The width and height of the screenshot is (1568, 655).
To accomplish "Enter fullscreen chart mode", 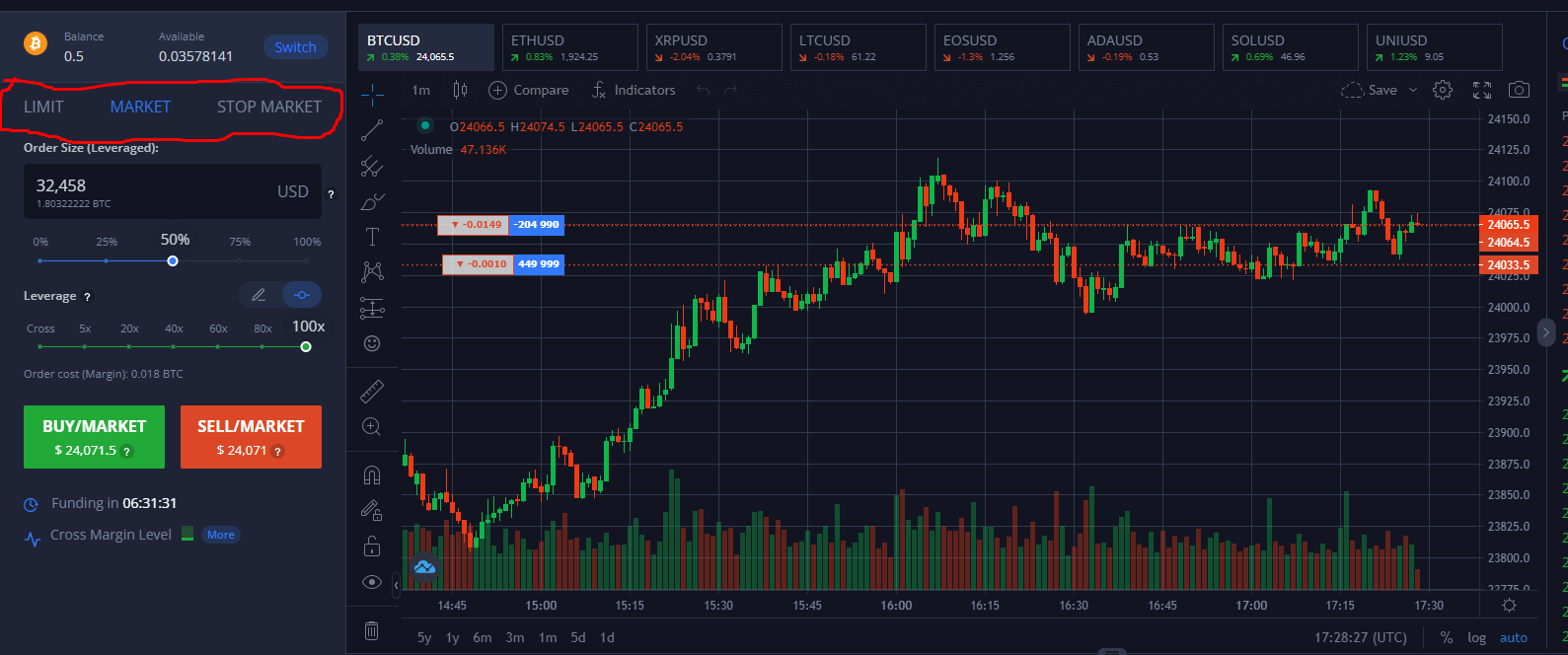I will click(x=1481, y=90).
